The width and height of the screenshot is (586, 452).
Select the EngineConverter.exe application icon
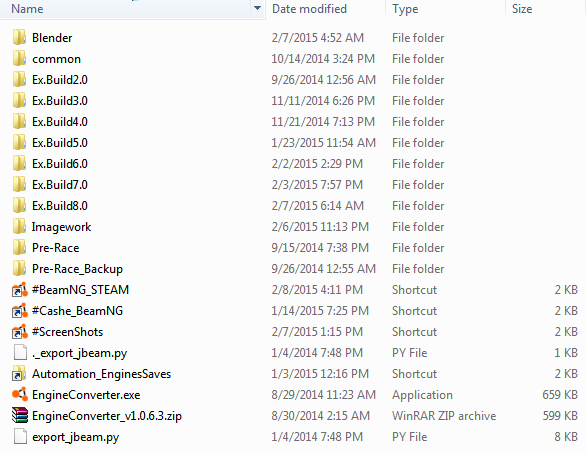[19, 394]
